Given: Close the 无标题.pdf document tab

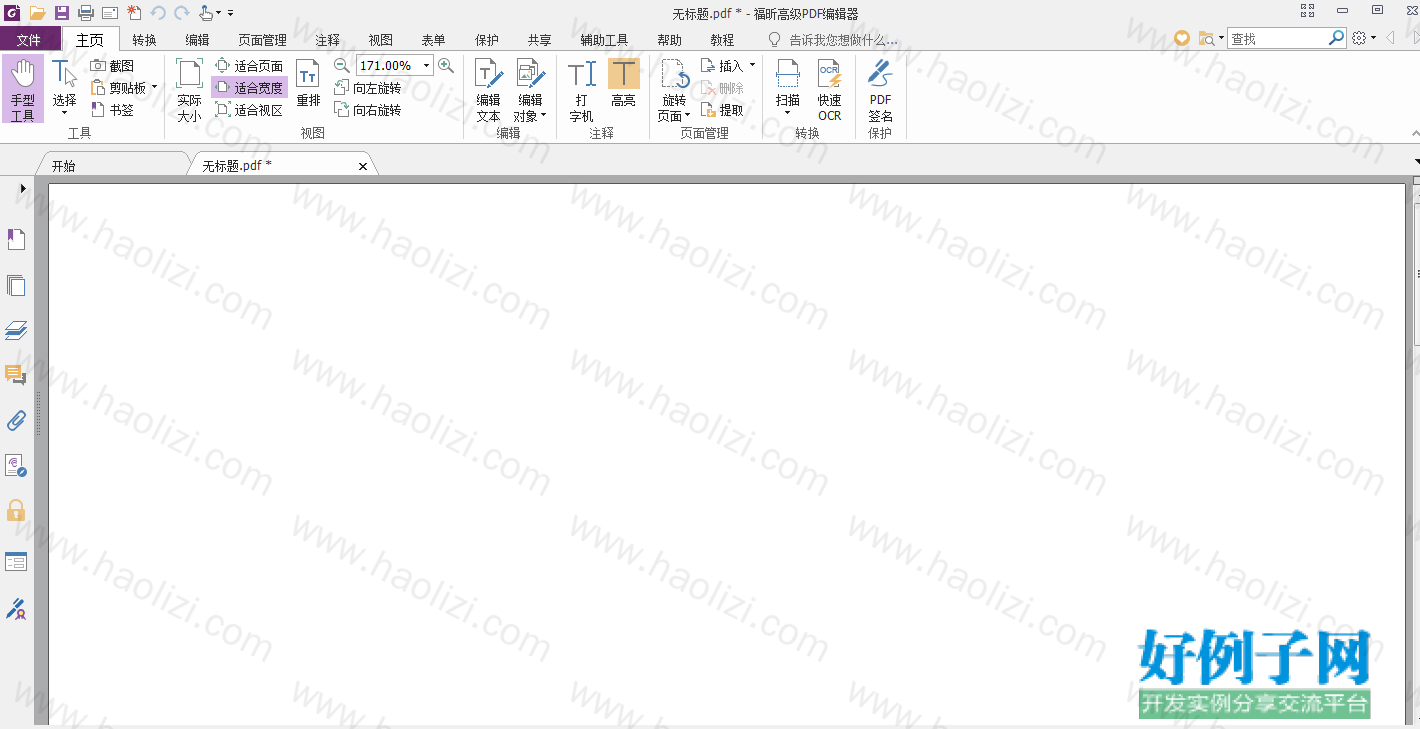Looking at the screenshot, I should [x=363, y=166].
